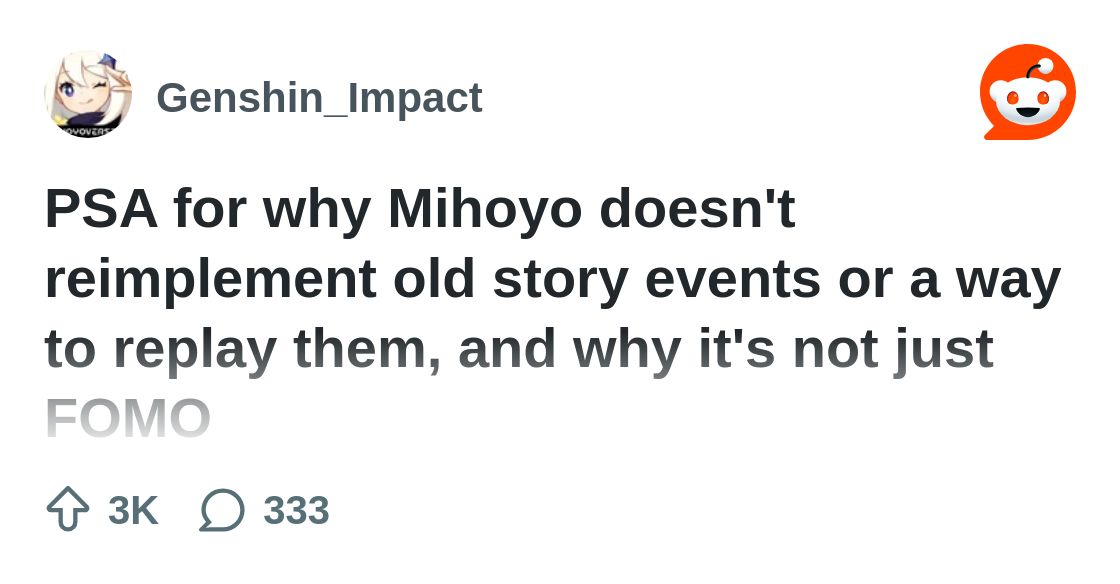This screenshot has height=584, width=1120.
Task: Click the title phrase why it's not just
Action: click(784, 349)
